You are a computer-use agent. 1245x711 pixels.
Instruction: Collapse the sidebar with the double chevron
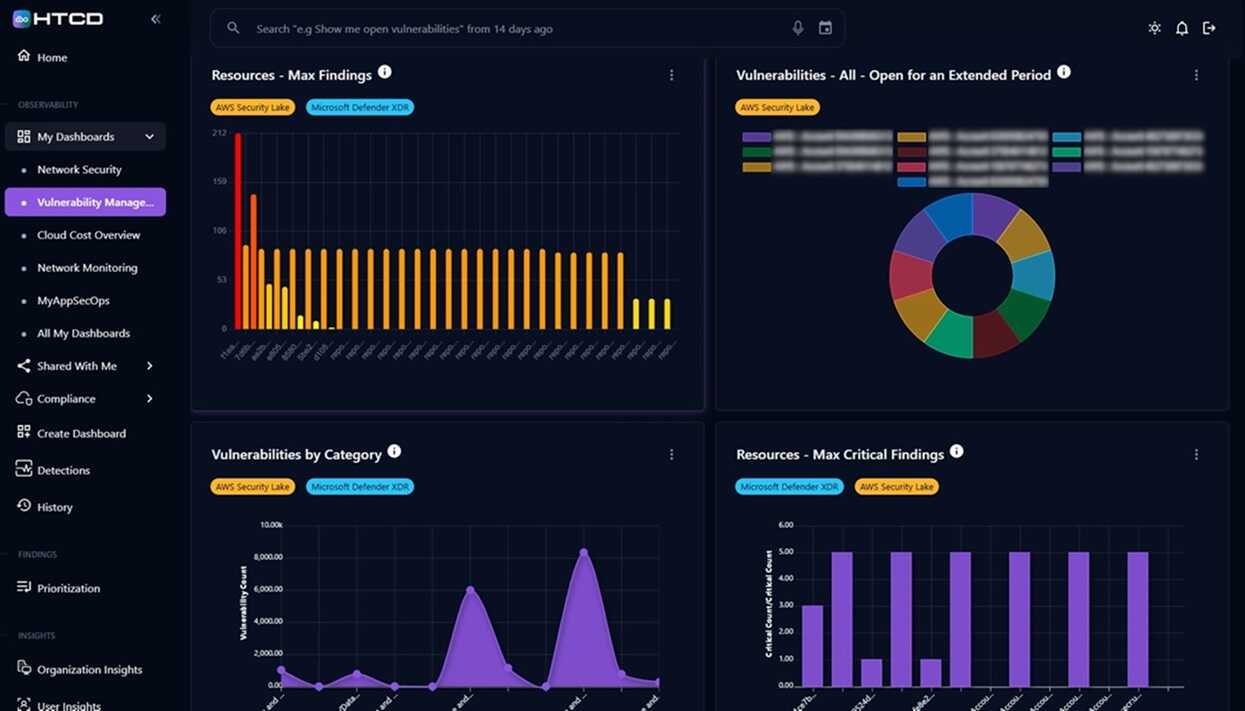[155, 17]
